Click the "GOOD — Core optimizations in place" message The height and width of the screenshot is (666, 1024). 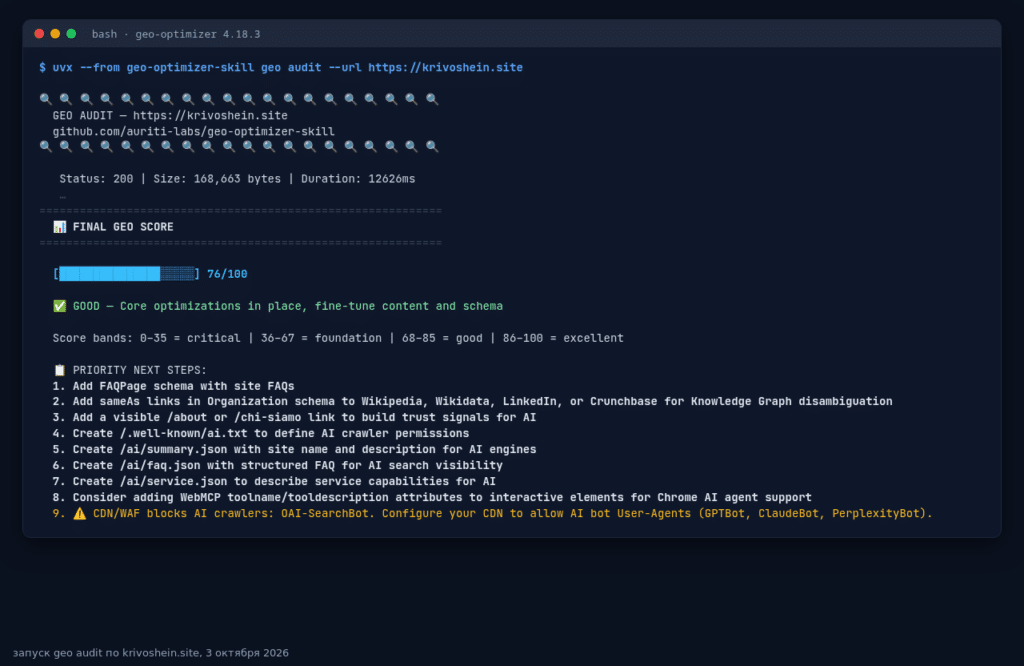click(288, 306)
